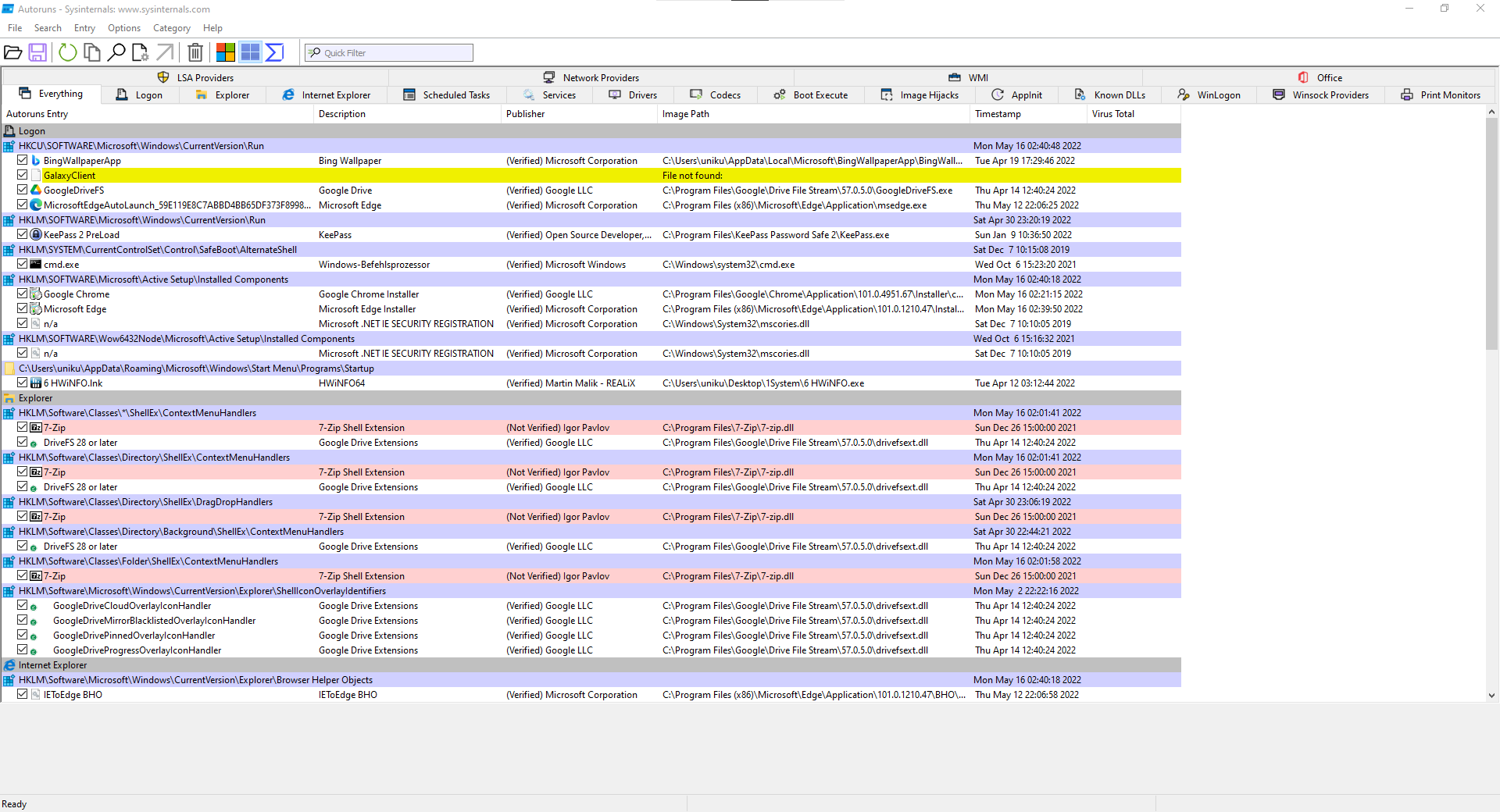Open the Office tab
Viewport: 1500px width, 812px height.
(1320, 77)
